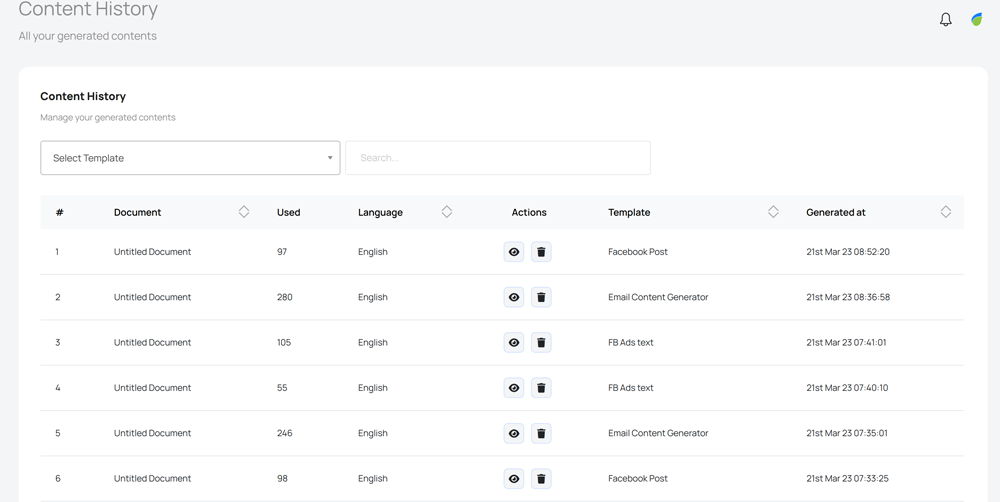Open Untitled Document in row 4
This screenshot has height=502, width=1000.
coord(152,388)
